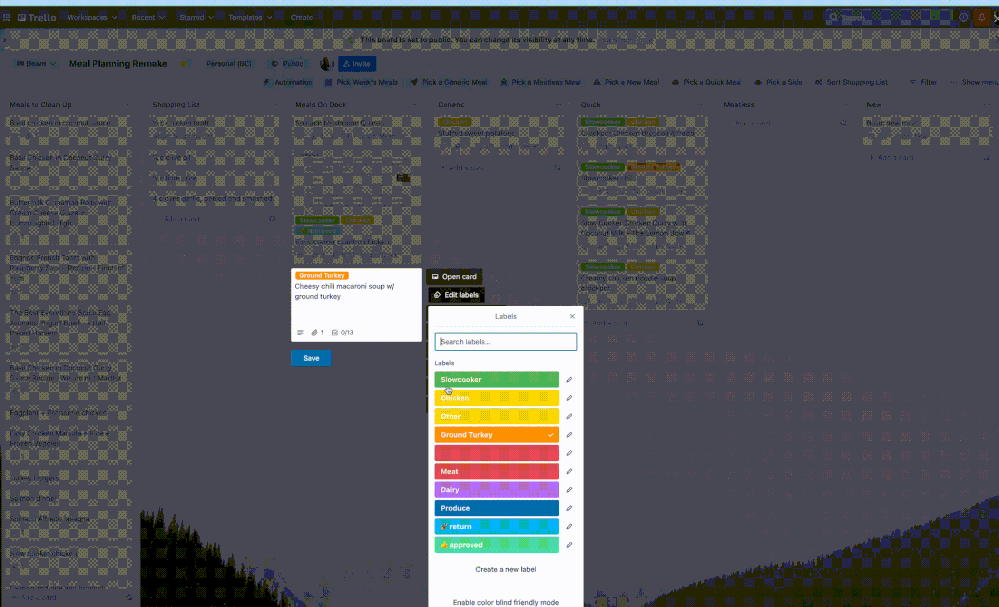Expand the Recent menu
The image size is (999, 607).
146,16
